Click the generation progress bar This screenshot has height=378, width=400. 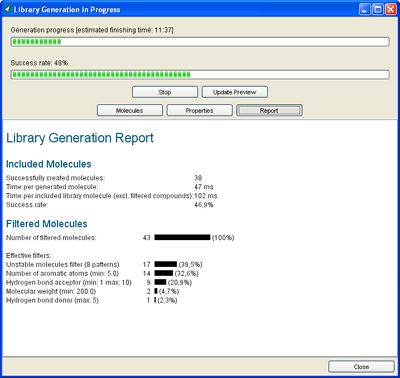pyautogui.click(x=200, y=42)
